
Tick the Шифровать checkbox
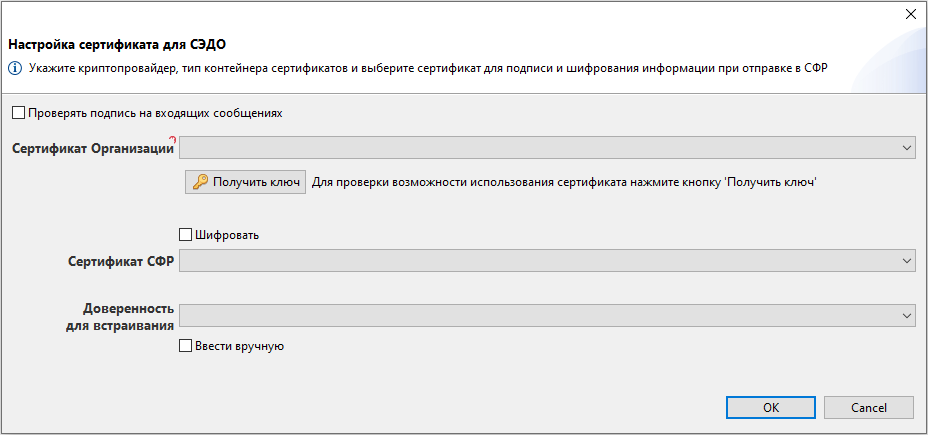[185, 235]
